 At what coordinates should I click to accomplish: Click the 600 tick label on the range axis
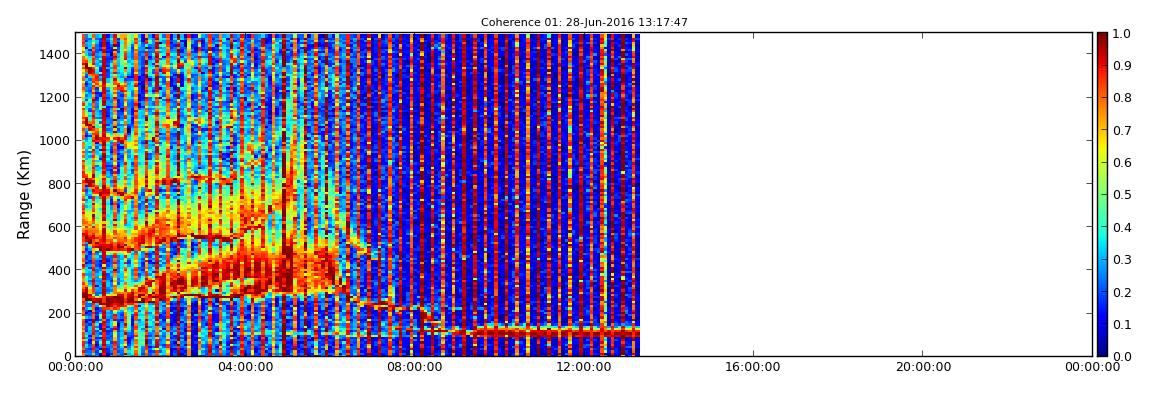click(59, 227)
